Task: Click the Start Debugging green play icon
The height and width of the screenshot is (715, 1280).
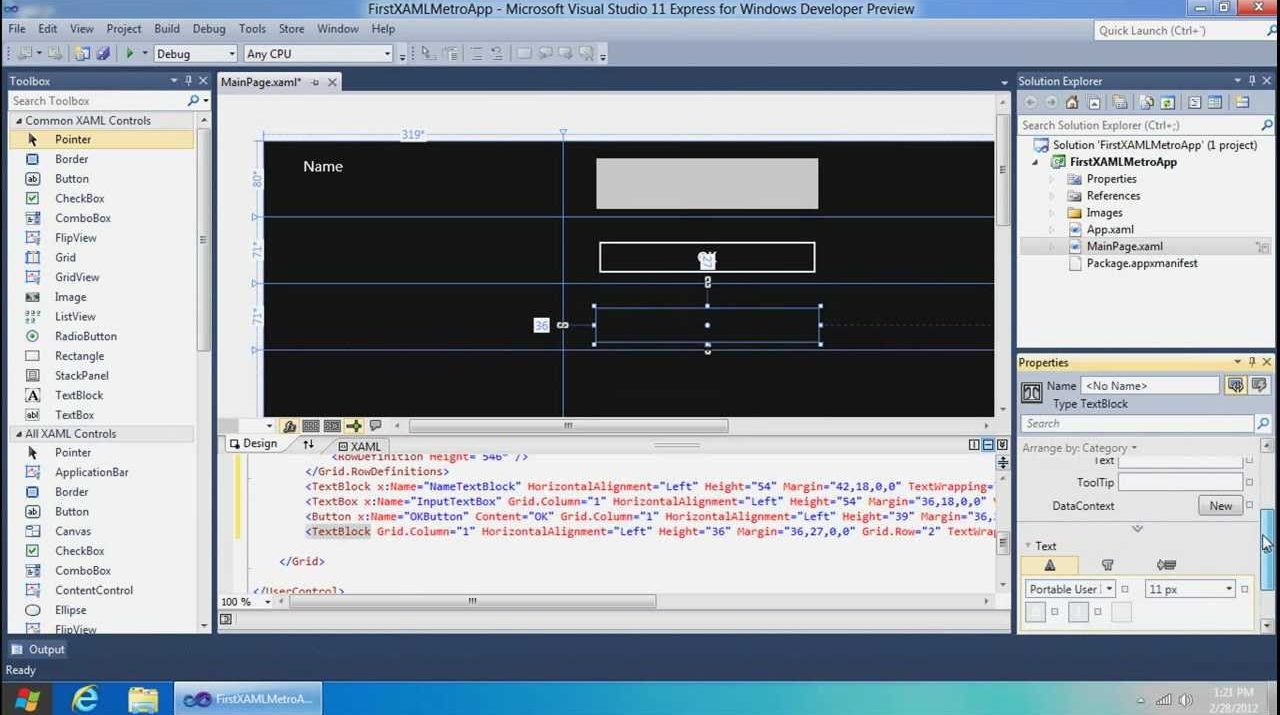Action: coord(129,54)
